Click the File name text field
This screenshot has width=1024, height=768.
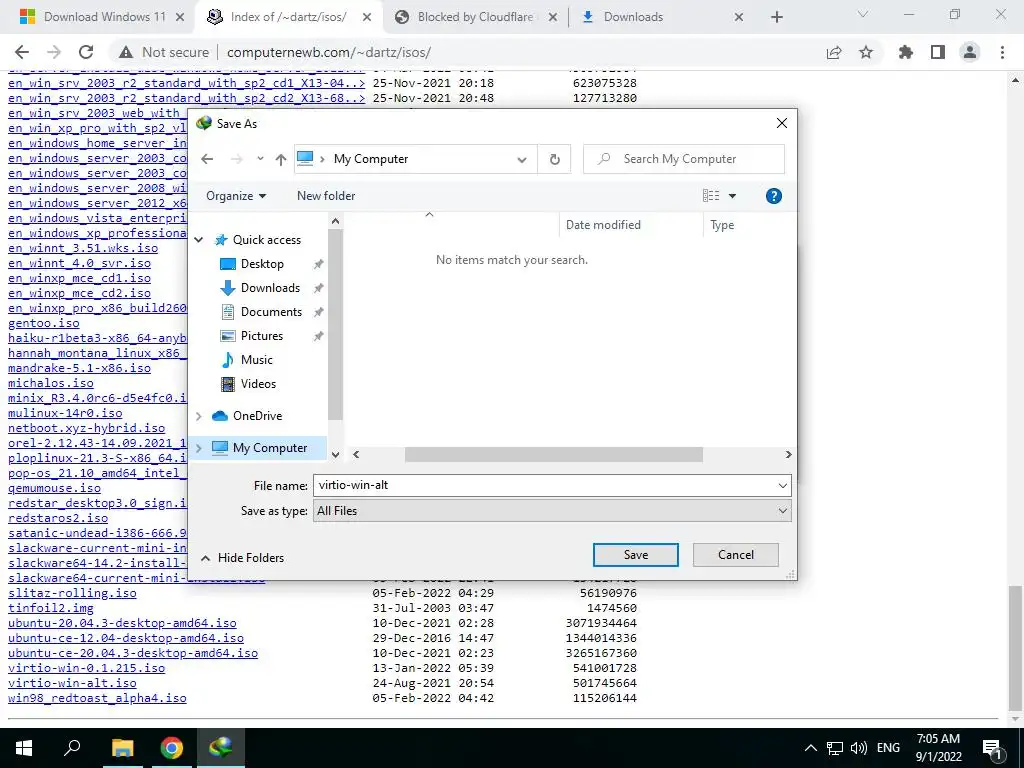tap(544, 485)
